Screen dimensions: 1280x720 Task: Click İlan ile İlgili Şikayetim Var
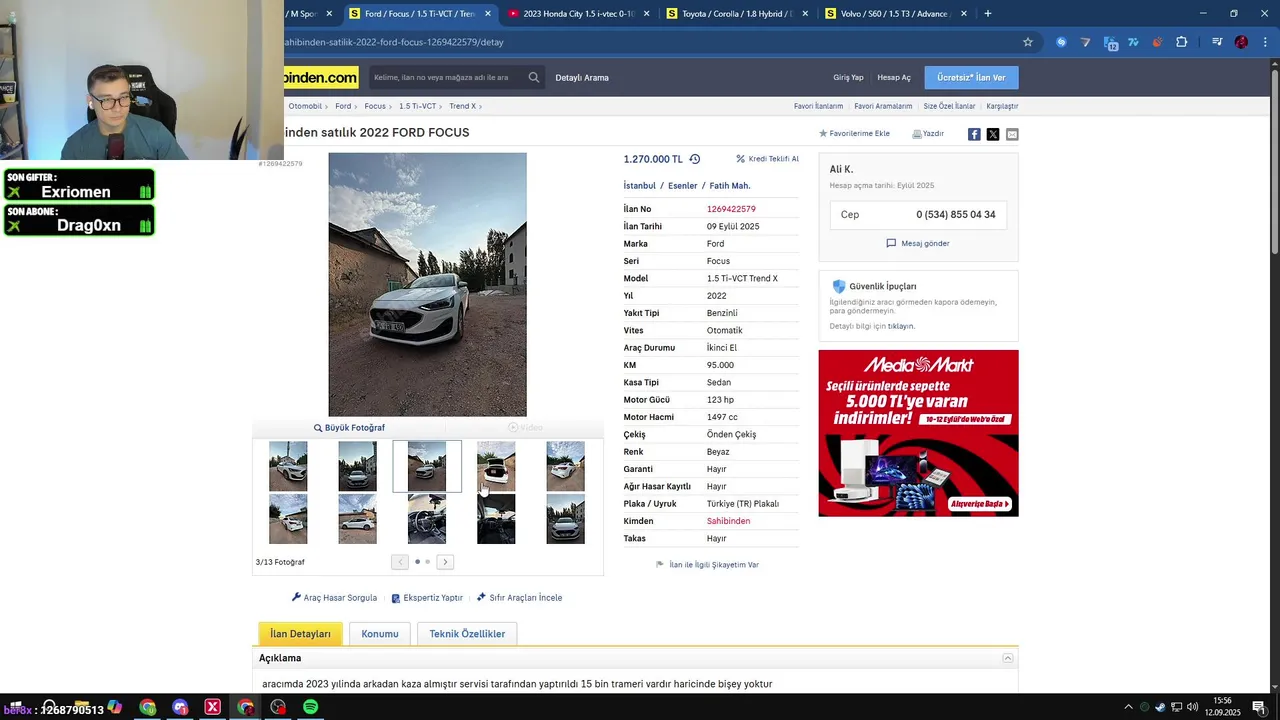pyautogui.click(x=707, y=565)
